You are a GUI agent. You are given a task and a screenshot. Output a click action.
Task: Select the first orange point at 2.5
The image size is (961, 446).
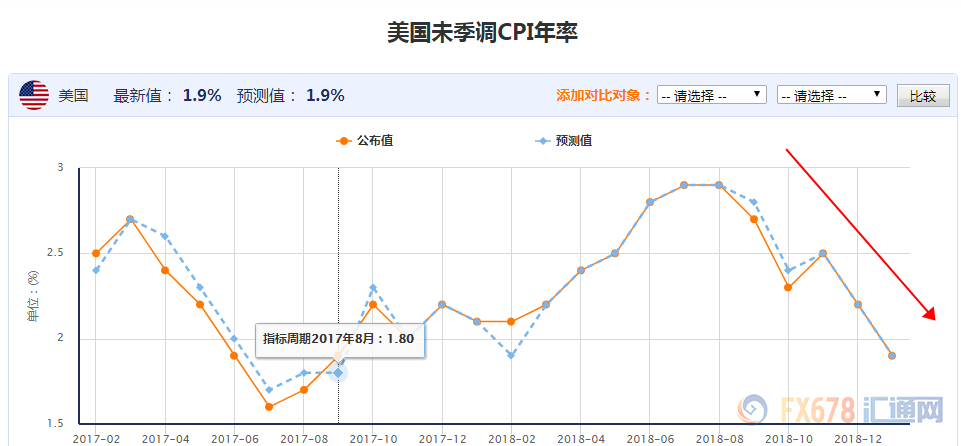(x=96, y=253)
